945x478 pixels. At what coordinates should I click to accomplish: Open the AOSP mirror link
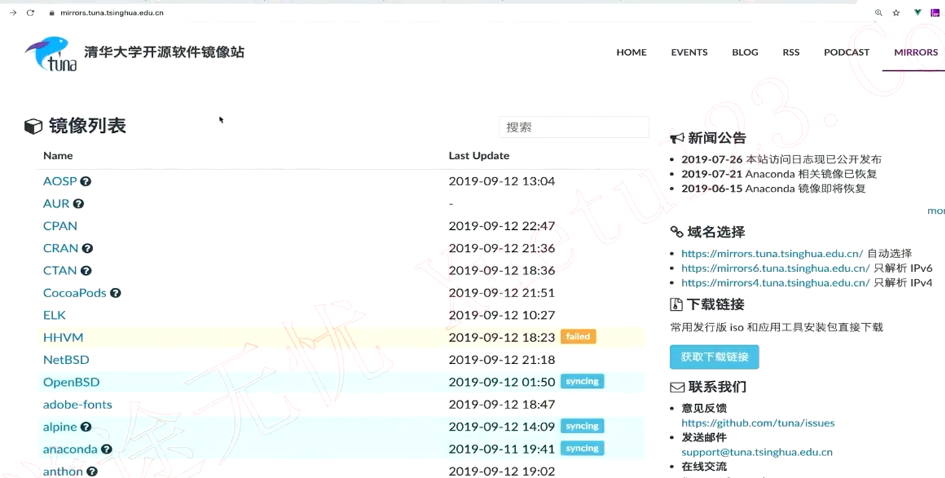pyautogui.click(x=60, y=181)
